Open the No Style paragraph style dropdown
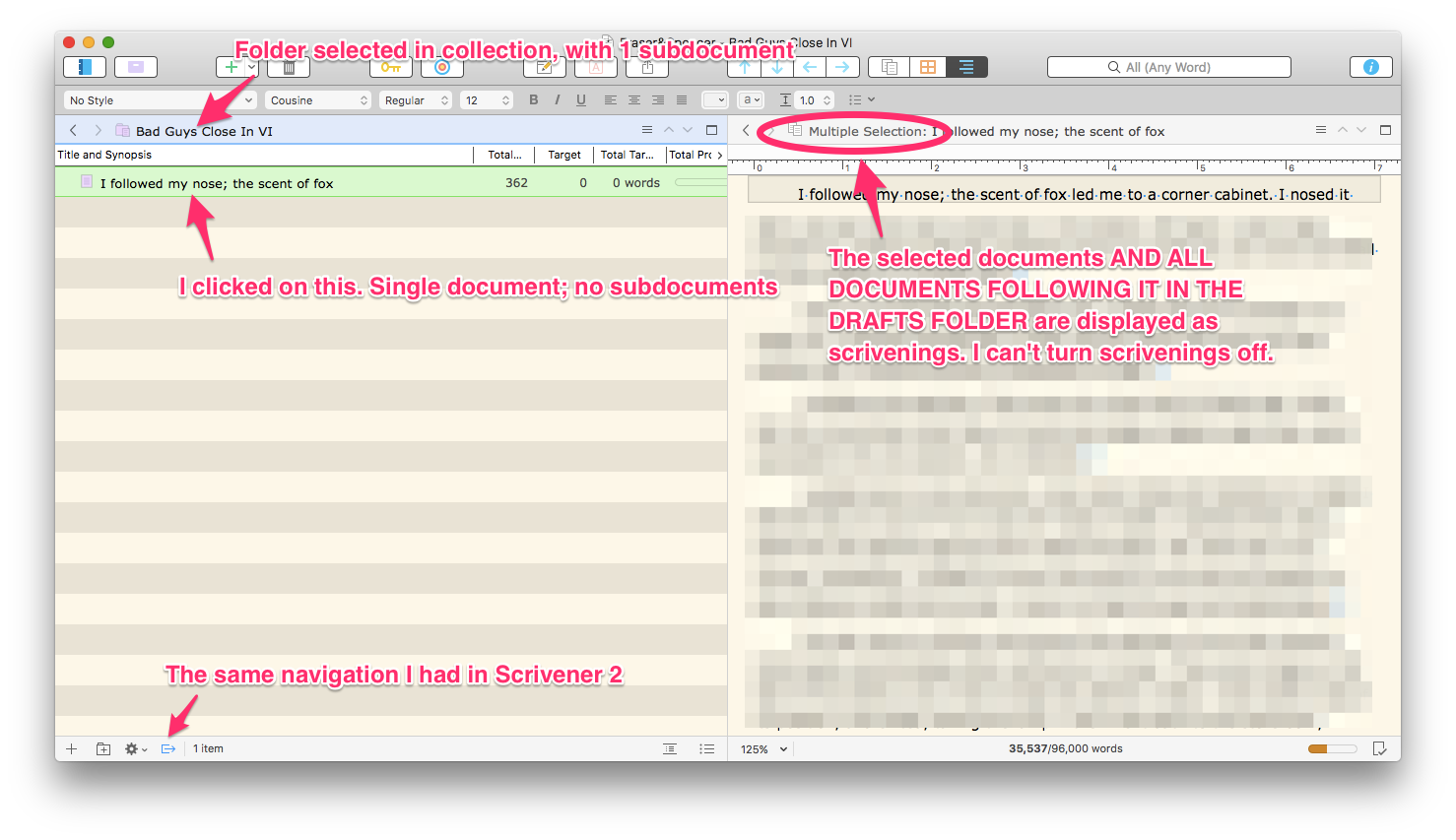The image size is (1456, 840). 161,100
